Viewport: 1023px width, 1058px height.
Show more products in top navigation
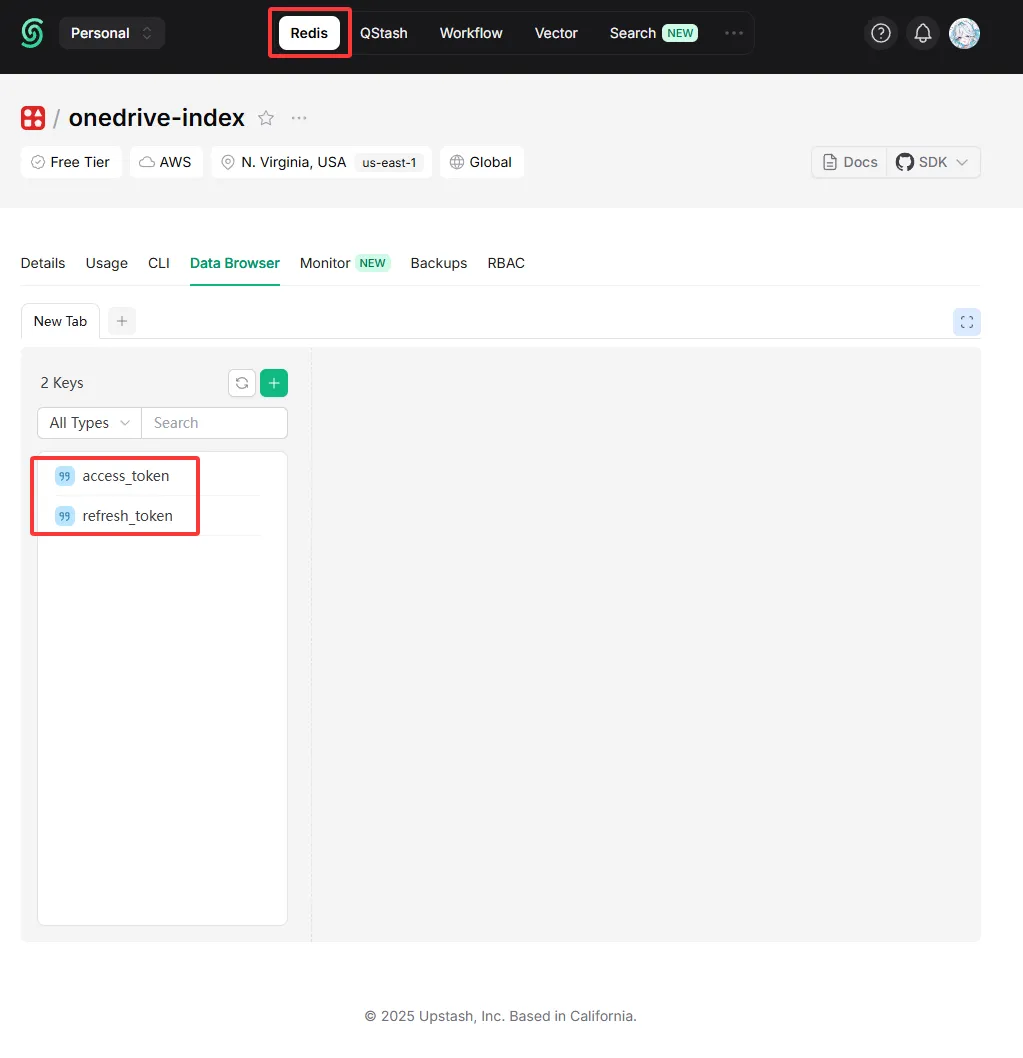(x=734, y=33)
